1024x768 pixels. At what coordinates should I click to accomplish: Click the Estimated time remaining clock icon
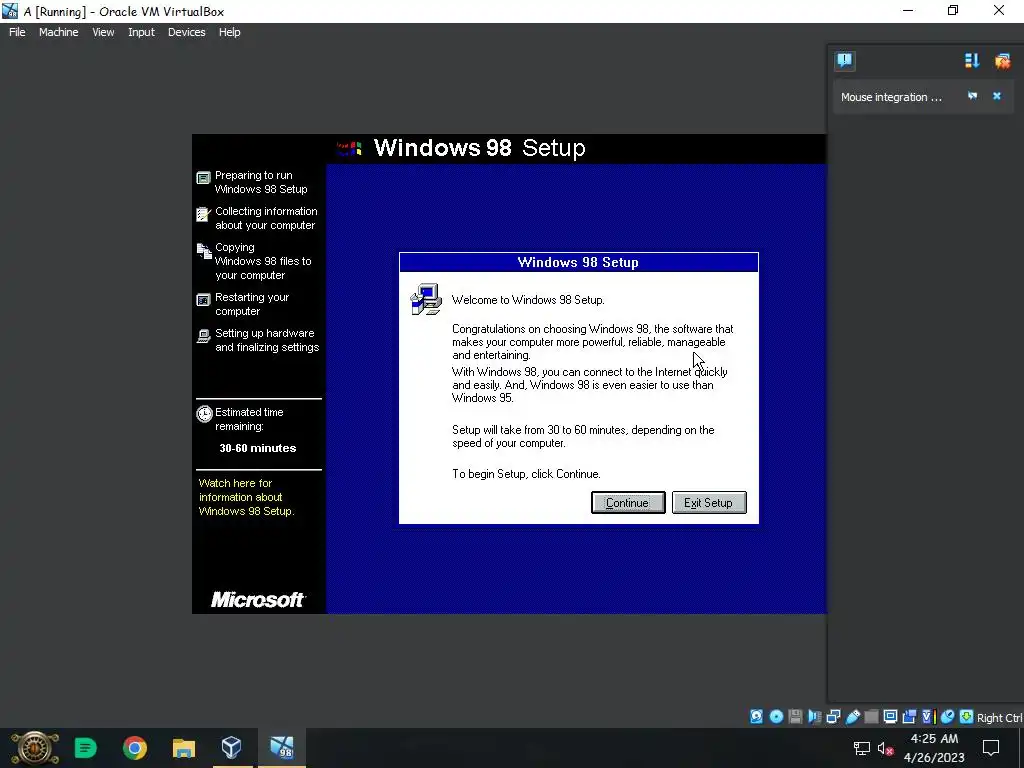point(204,413)
